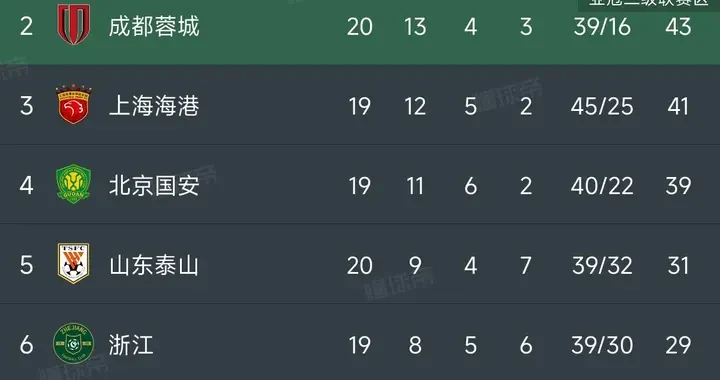
Task: Click Chengdu Rongcheng's 43 points value
Action: pyautogui.click(x=678, y=27)
